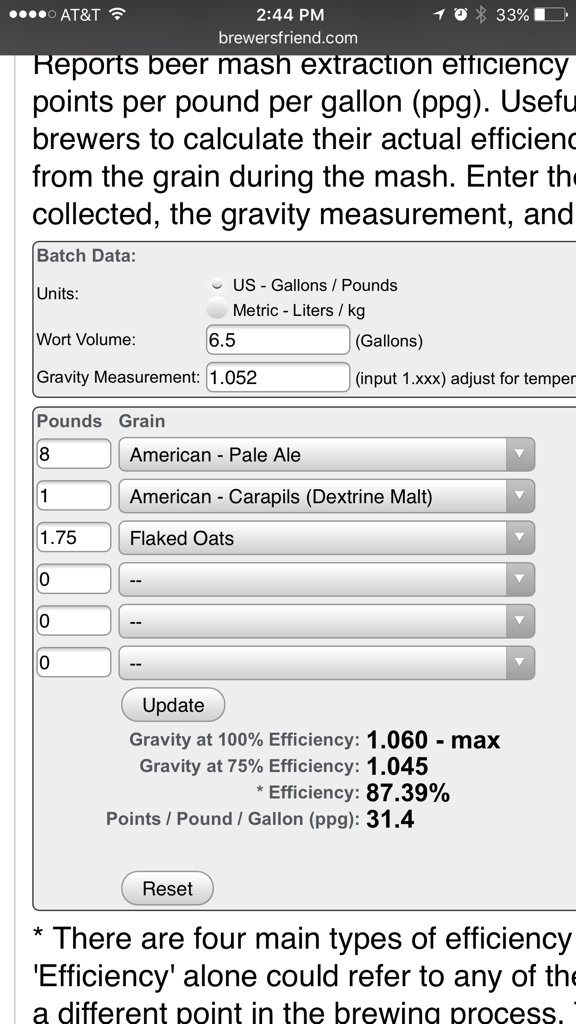This screenshot has height=1024, width=576.
Task: Open the Flaked Oats grain dropdown
Action: point(327,538)
